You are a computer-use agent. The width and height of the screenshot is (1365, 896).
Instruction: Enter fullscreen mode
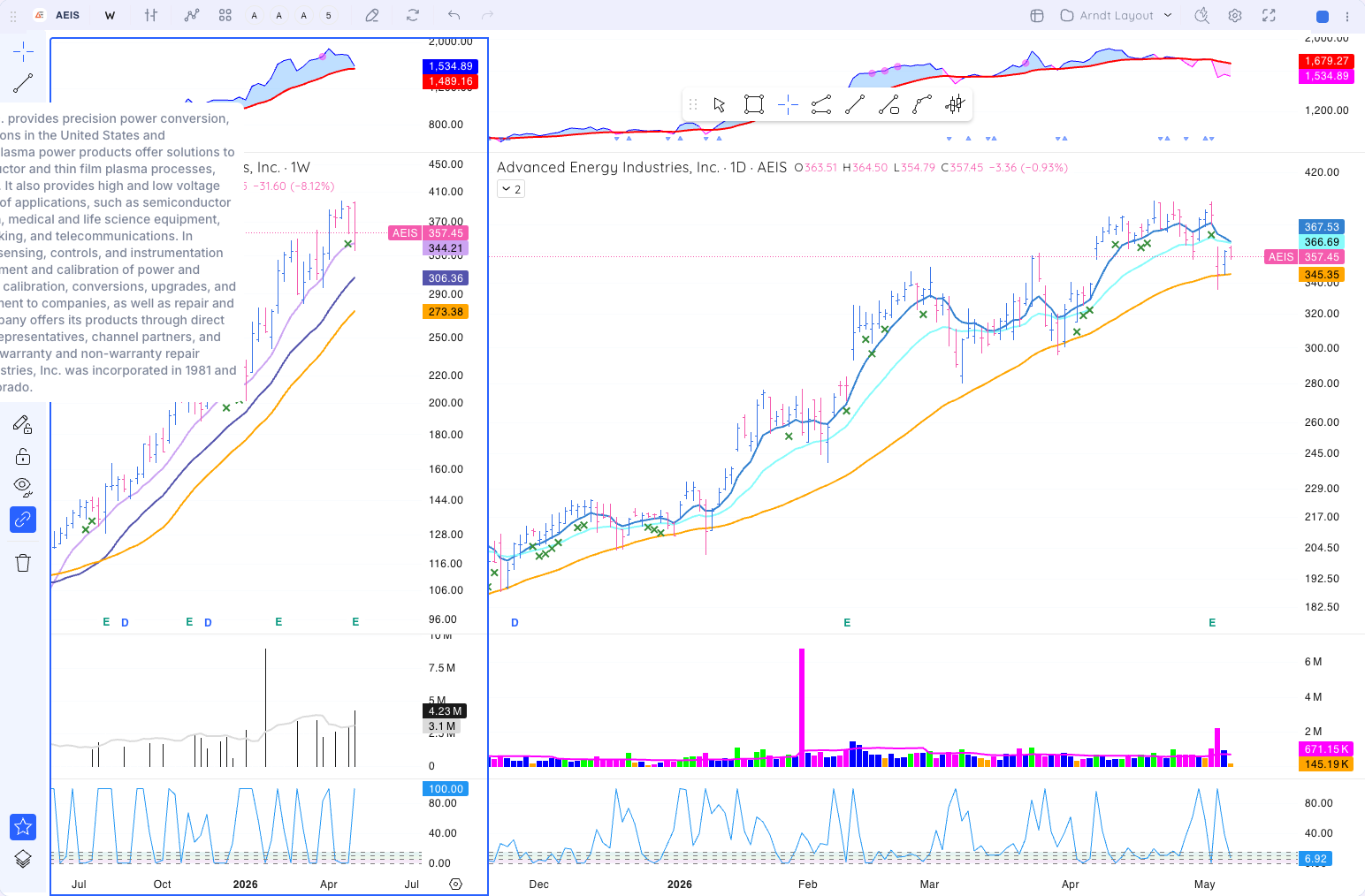1269,15
